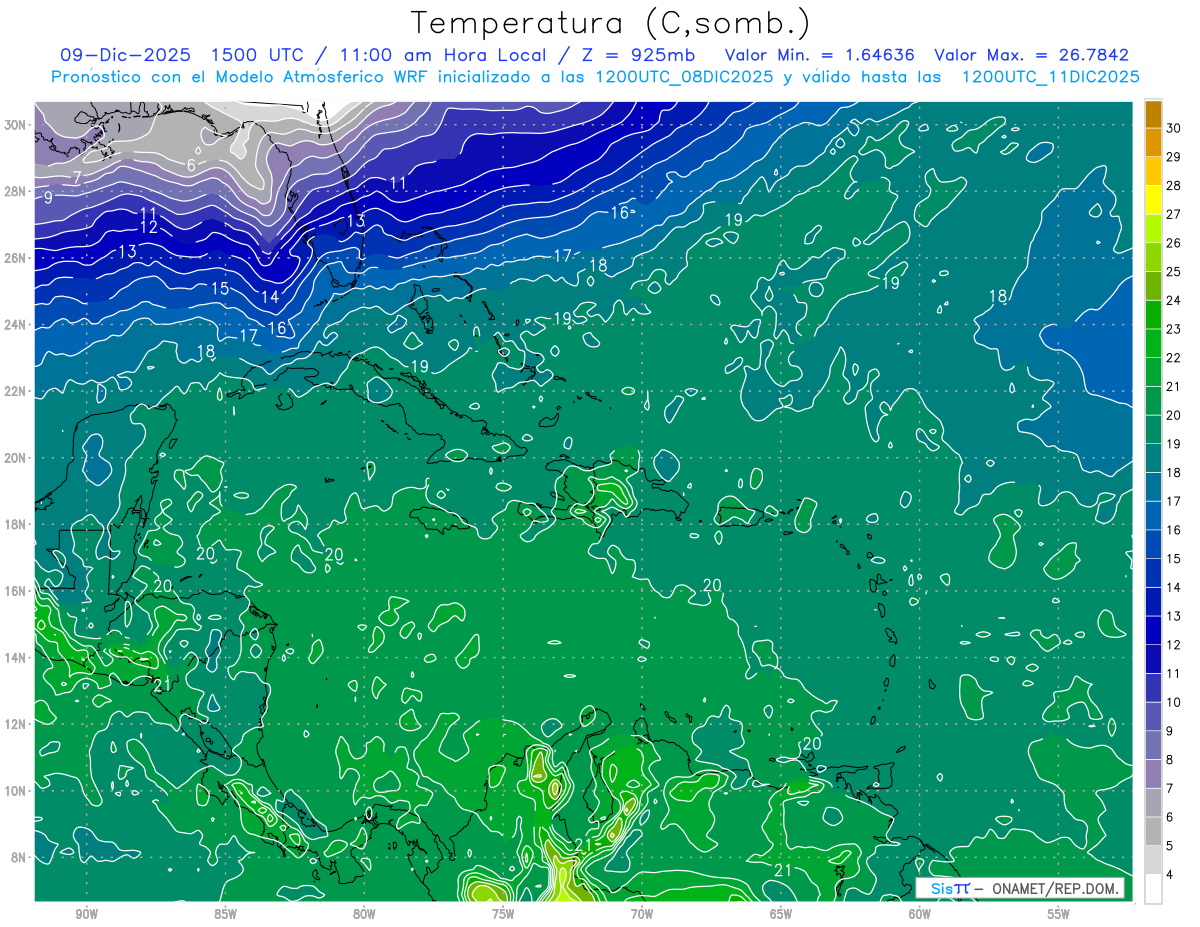
Task: Click the contour label '7' on the map
Action: click(x=76, y=178)
